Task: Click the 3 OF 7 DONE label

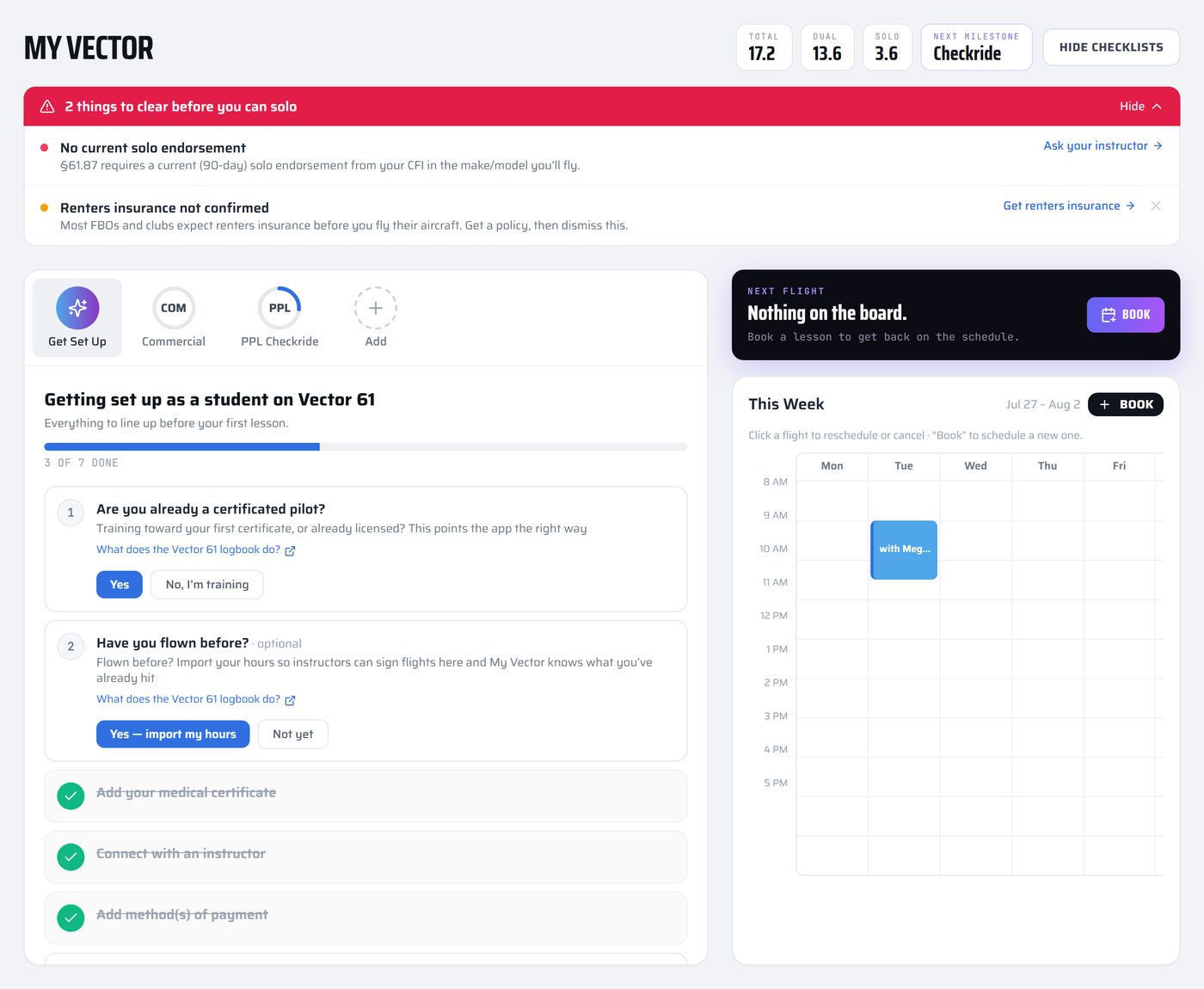Action: (x=82, y=463)
